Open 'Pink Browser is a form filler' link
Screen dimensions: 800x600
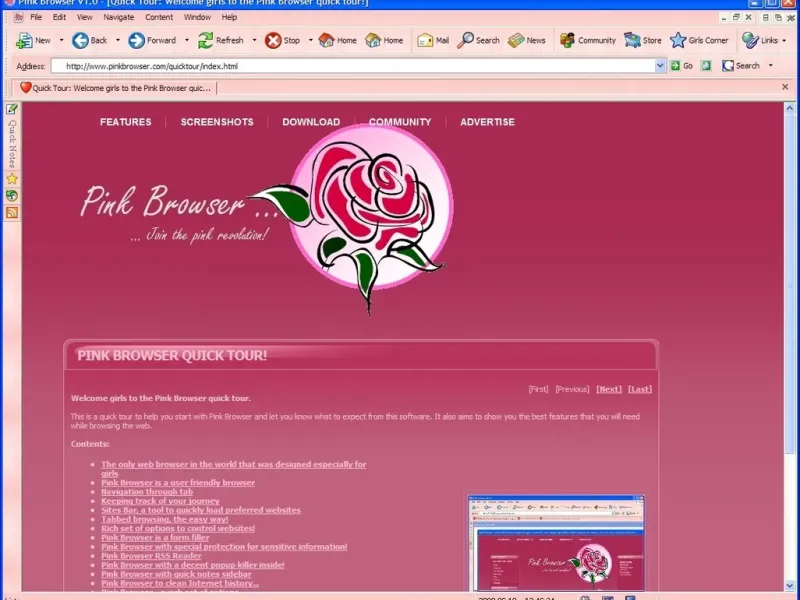click(155, 537)
